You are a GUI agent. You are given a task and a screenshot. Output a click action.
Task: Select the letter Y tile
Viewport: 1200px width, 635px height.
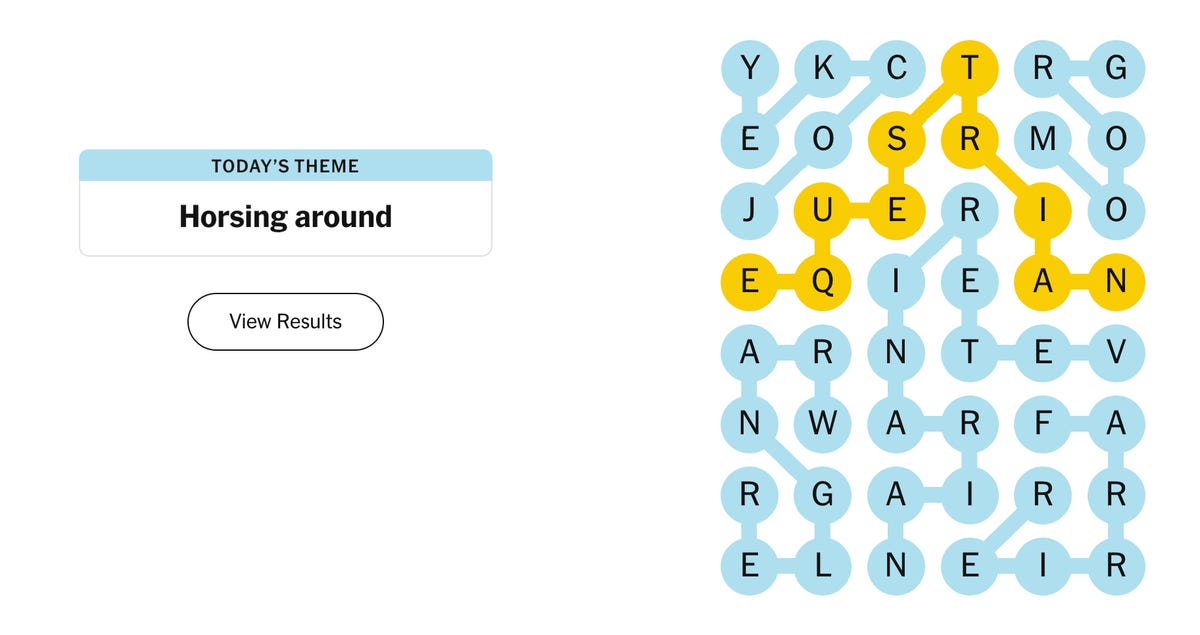click(749, 68)
